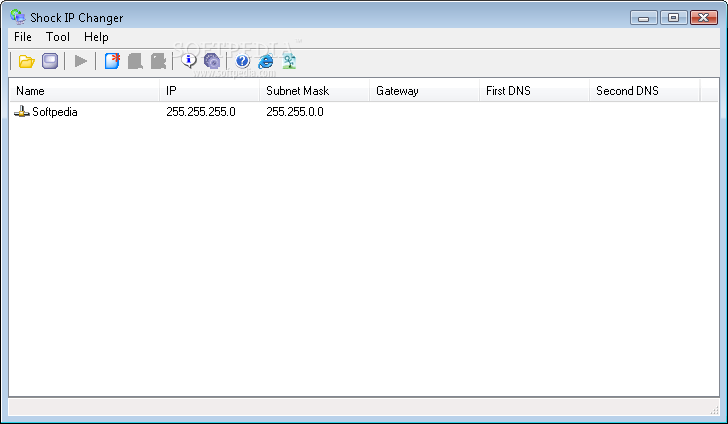The image size is (728, 424).
Task: Sort by the Name column header
Action: 84,91
